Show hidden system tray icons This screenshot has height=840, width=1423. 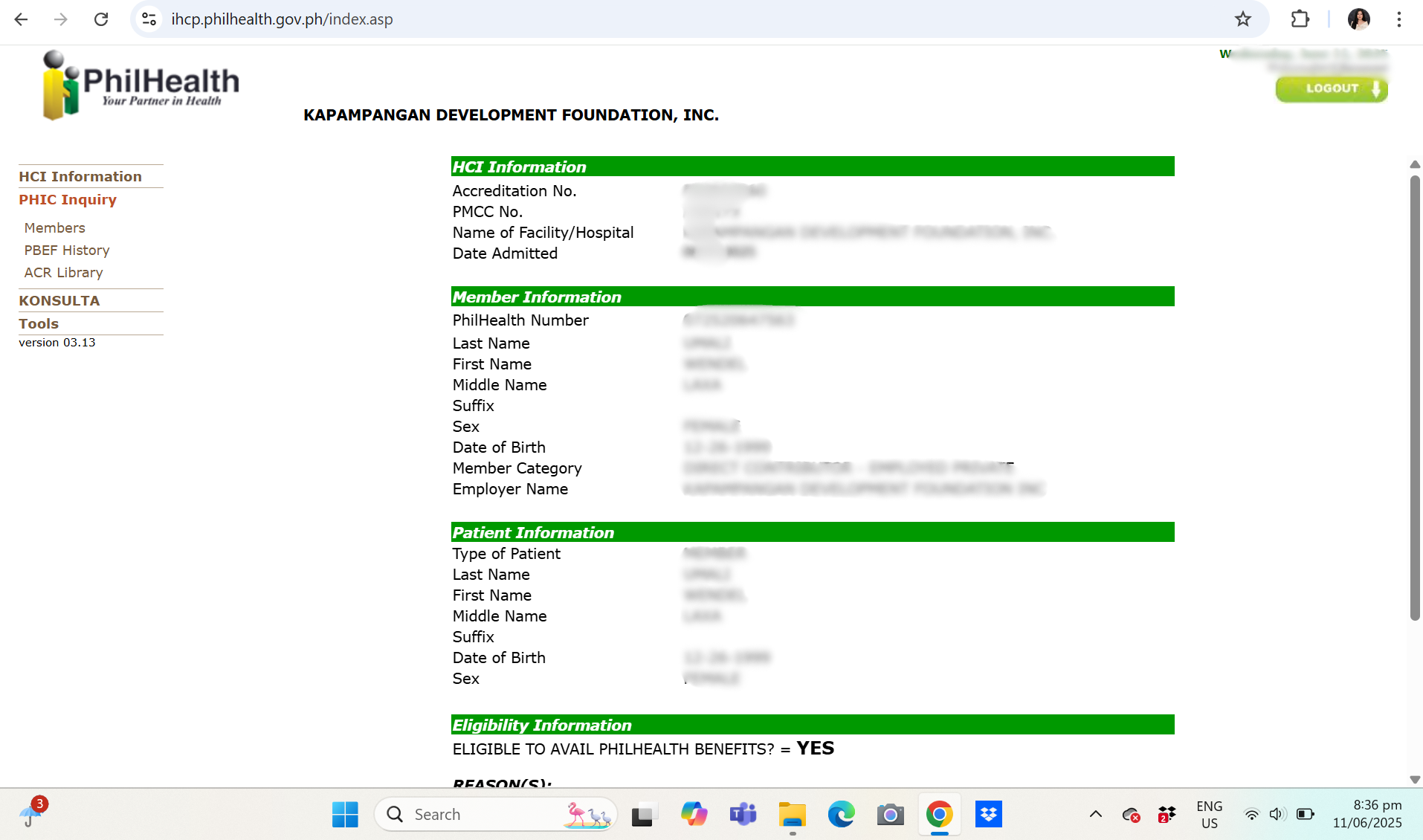click(x=1096, y=815)
